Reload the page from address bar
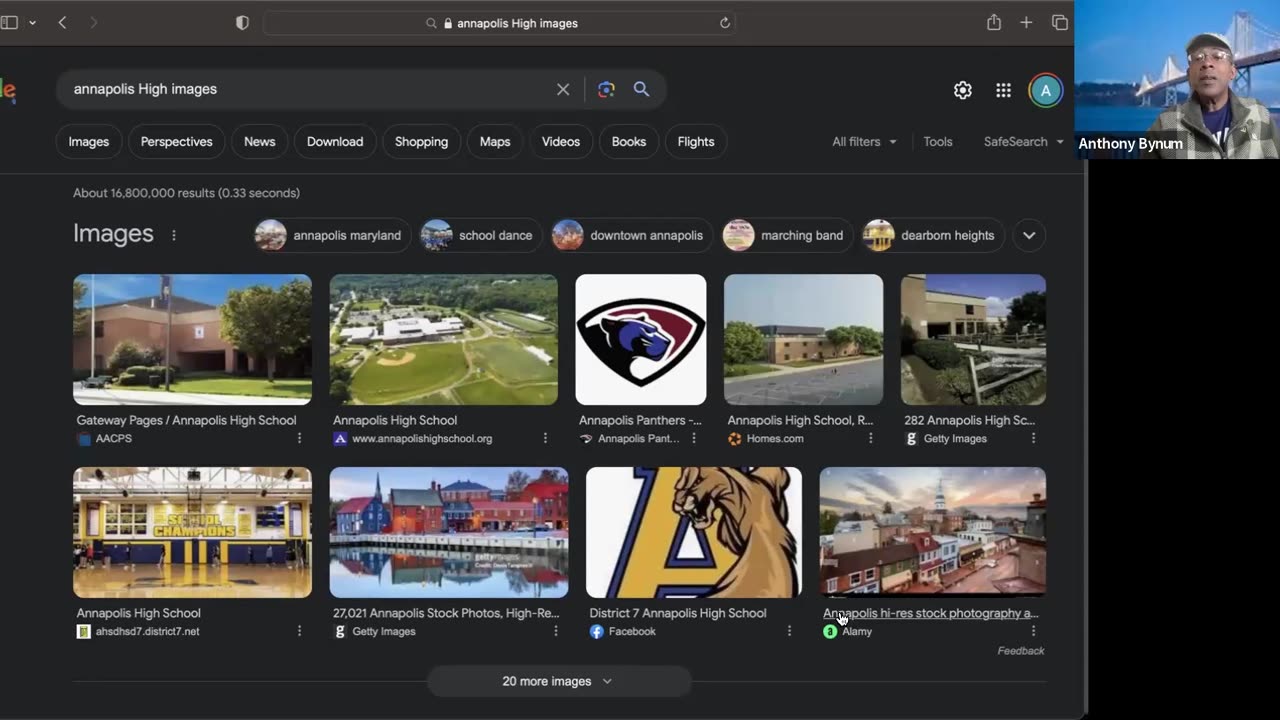The image size is (1280, 720). (x=725, y=23)
